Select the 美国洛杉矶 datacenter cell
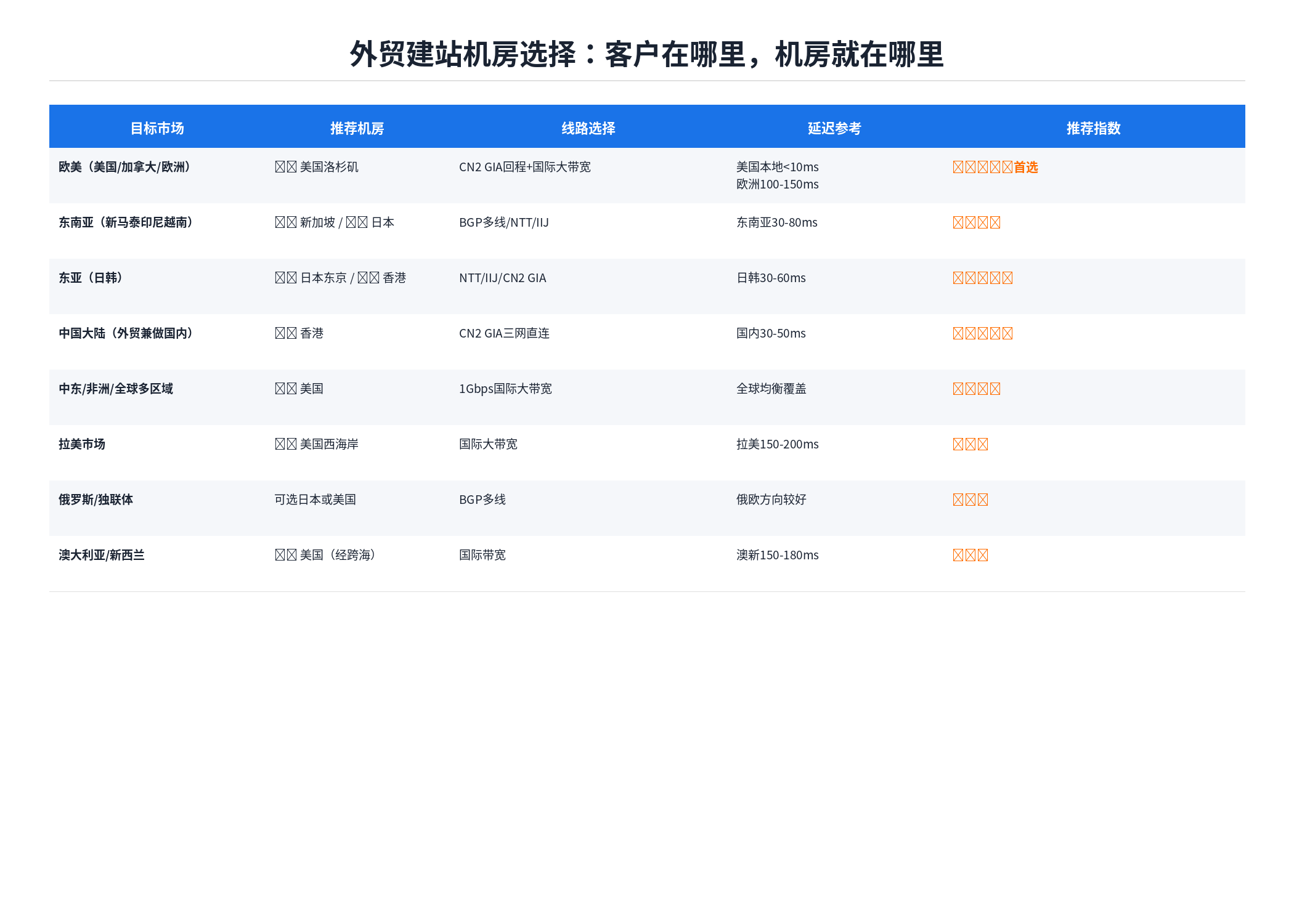Viewport: 1294px width, 924px height. [x=317, y=167]
